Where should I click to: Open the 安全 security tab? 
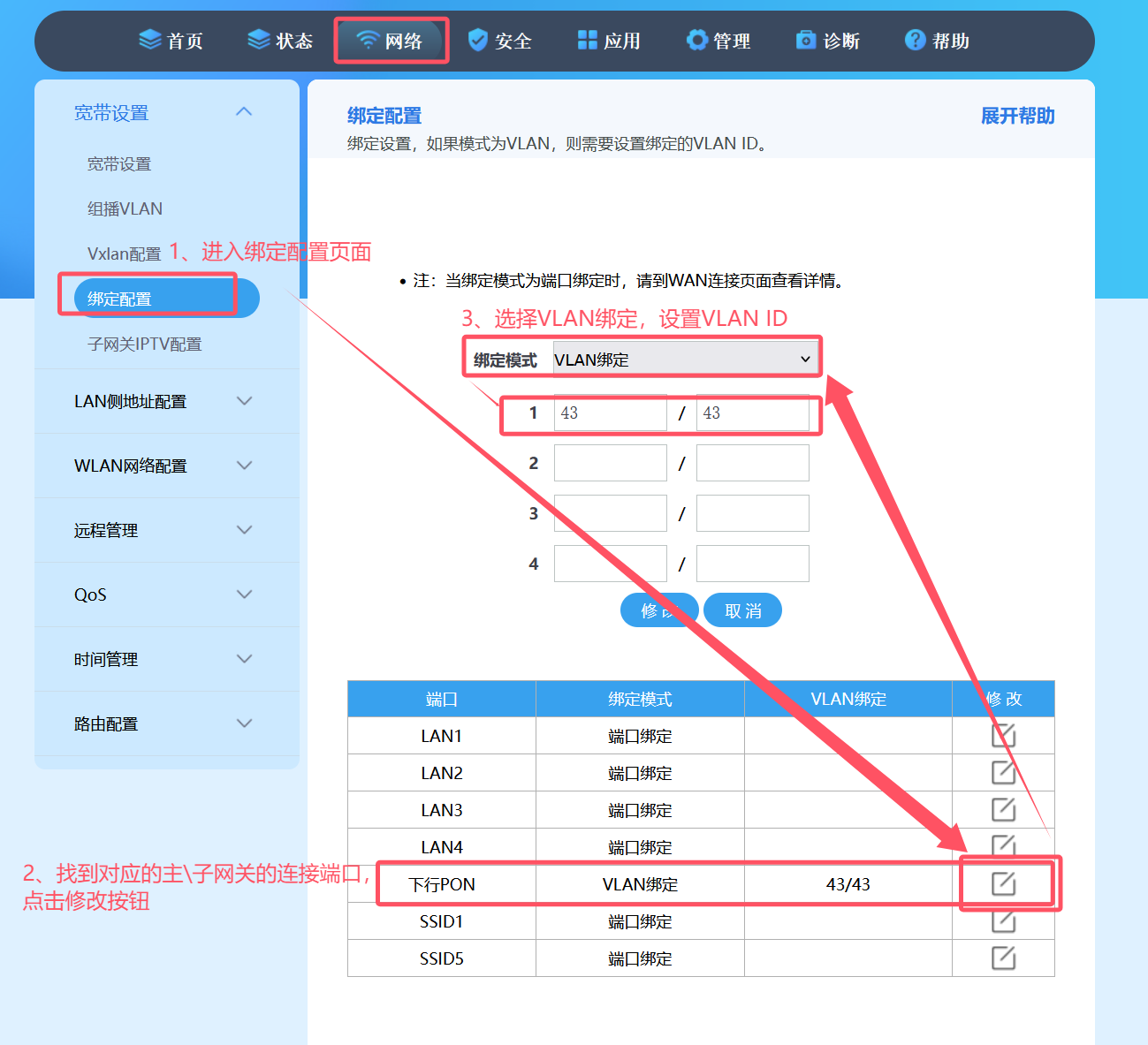click(x=499, y=41)
